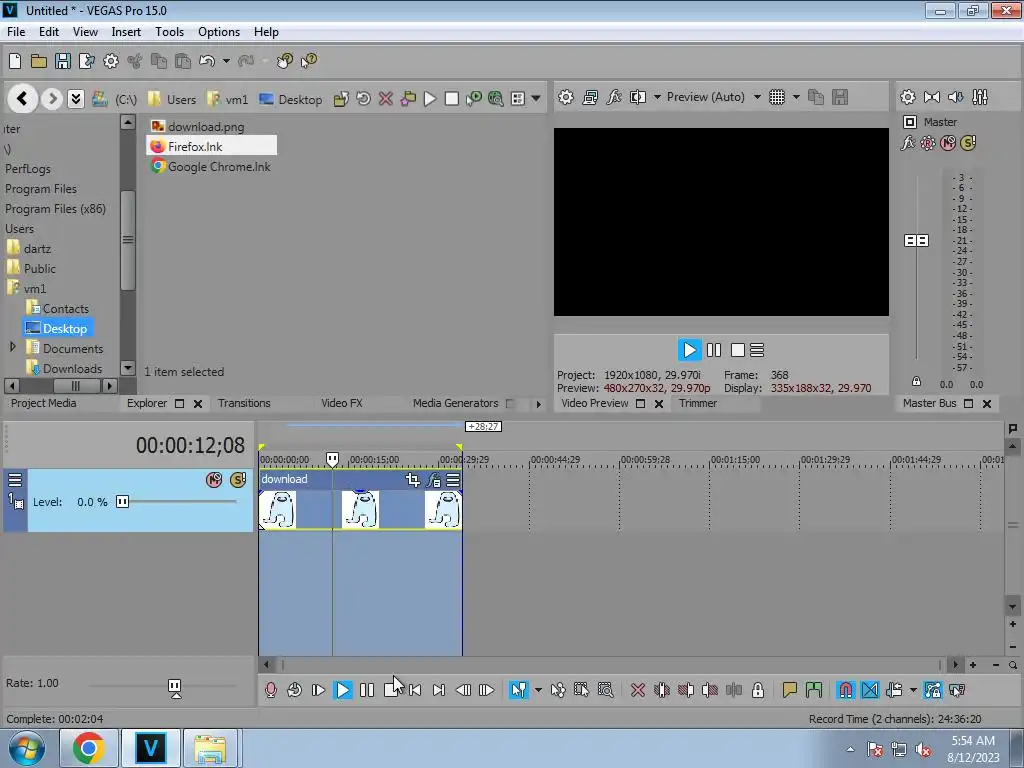Open the File menu
Image resolution: width=1024 pixels, height=768 pixels.
tap(16, 31)
